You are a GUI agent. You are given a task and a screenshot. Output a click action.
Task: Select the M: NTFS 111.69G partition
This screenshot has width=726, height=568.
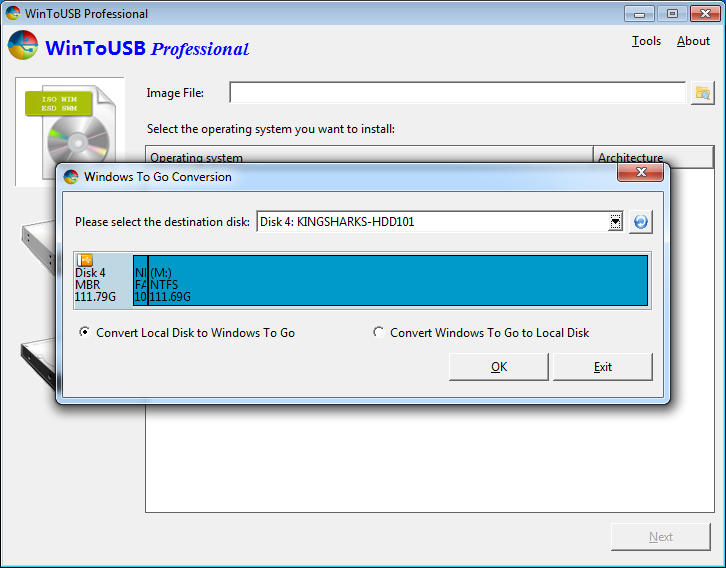[398, 281]
